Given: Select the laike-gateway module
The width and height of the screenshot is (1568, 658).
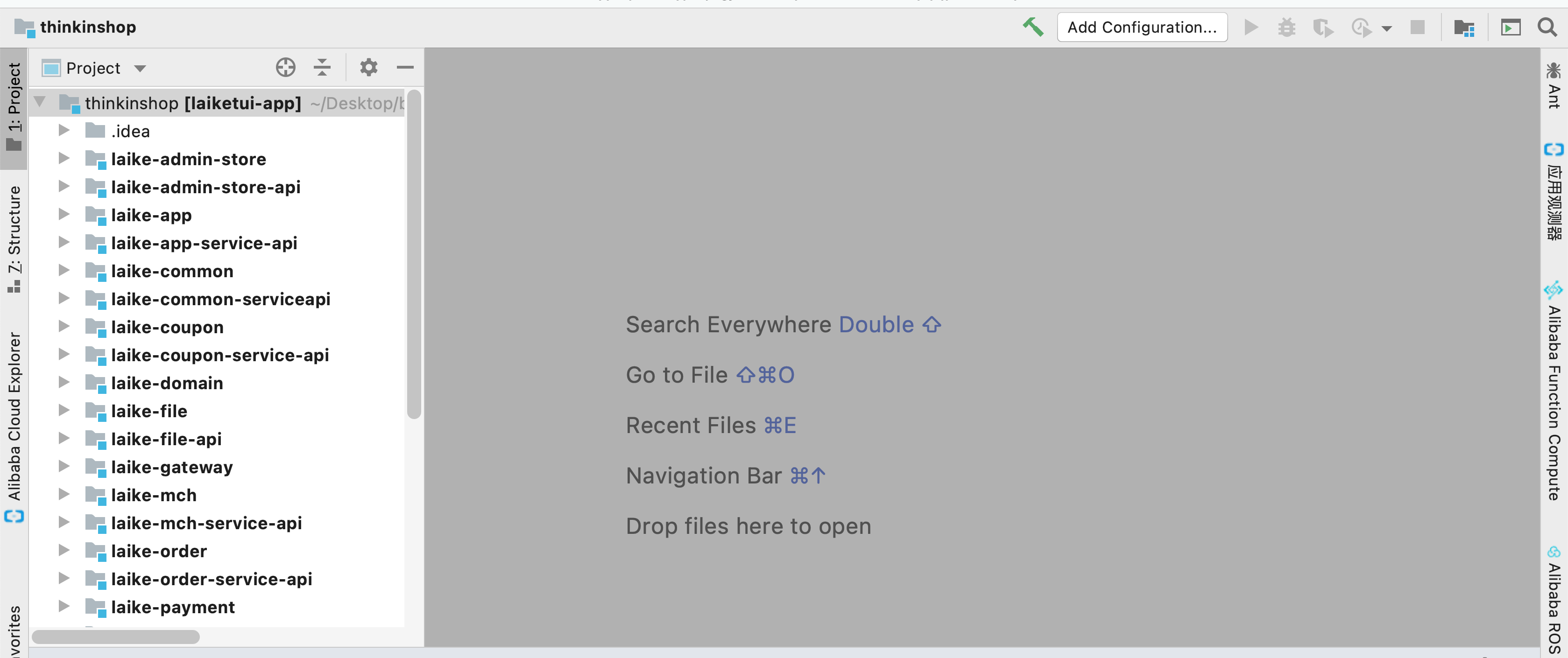Looking at the screenshot, I should coord(172,467).
